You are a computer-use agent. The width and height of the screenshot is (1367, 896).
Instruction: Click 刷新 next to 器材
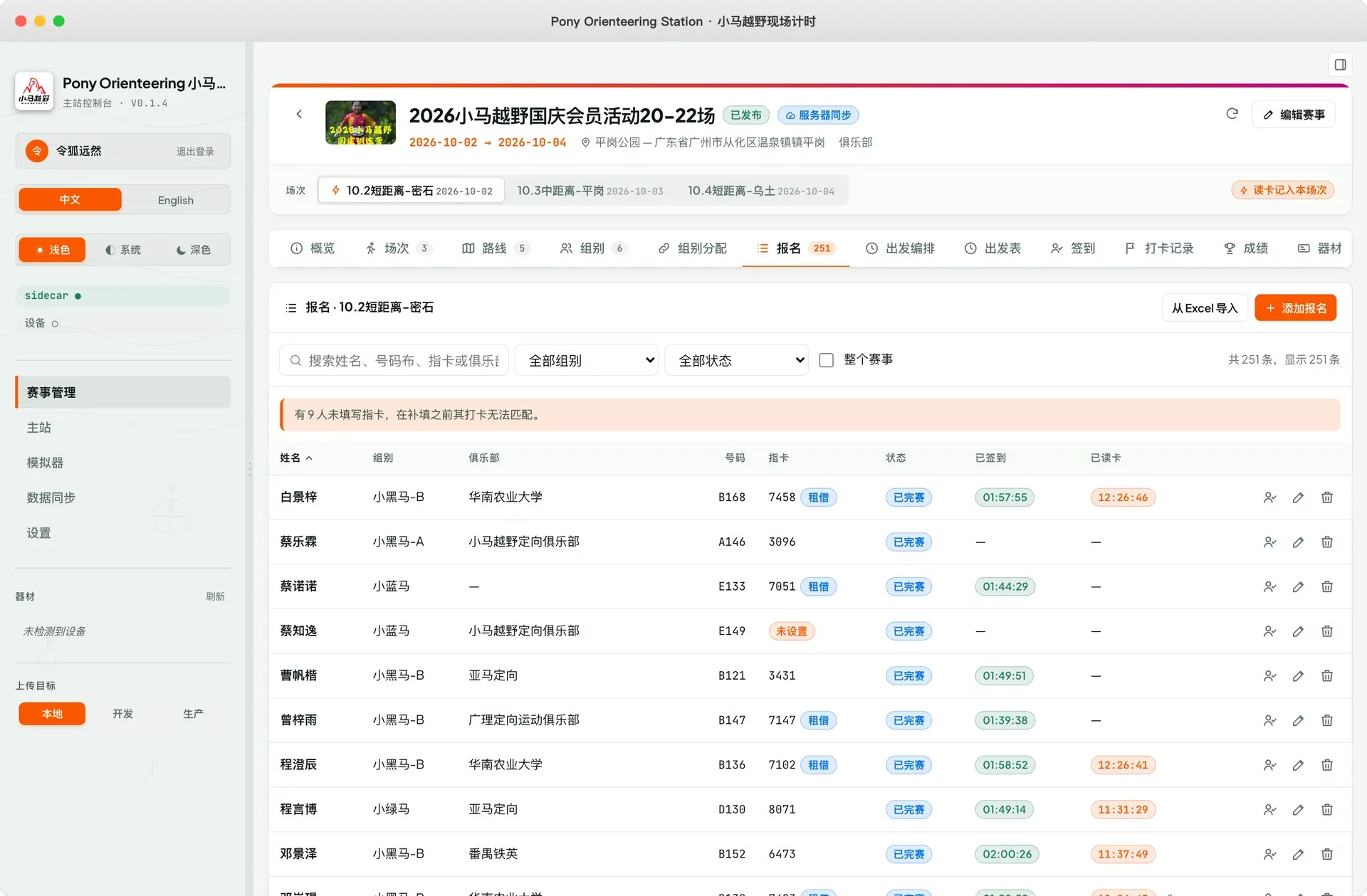point(215,596)
